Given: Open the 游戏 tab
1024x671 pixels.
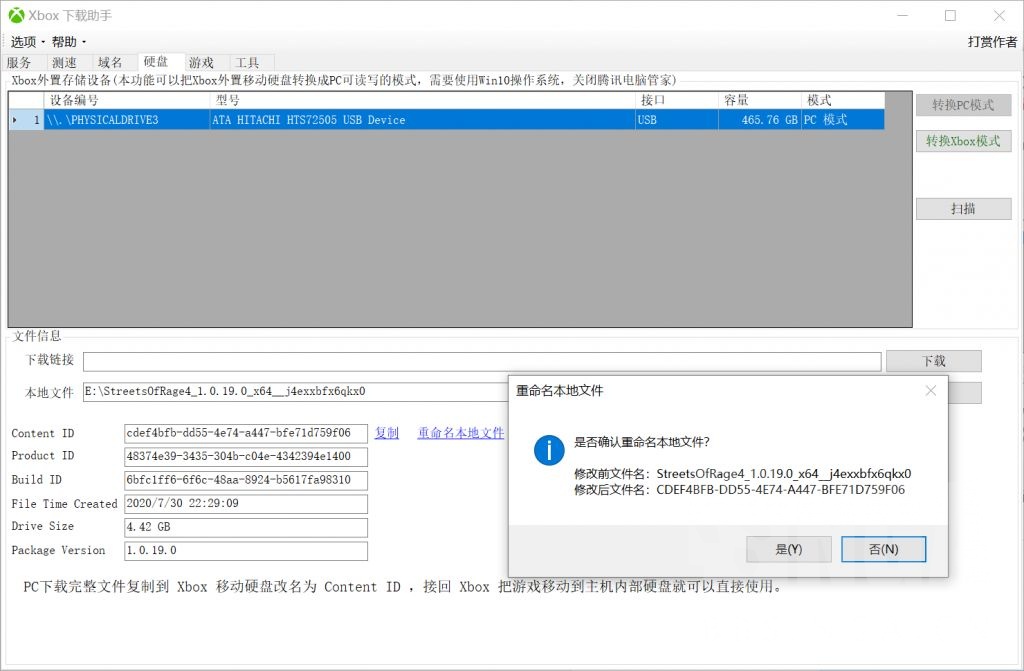Looking at the screenshot, I should click(x=202, y=61).
